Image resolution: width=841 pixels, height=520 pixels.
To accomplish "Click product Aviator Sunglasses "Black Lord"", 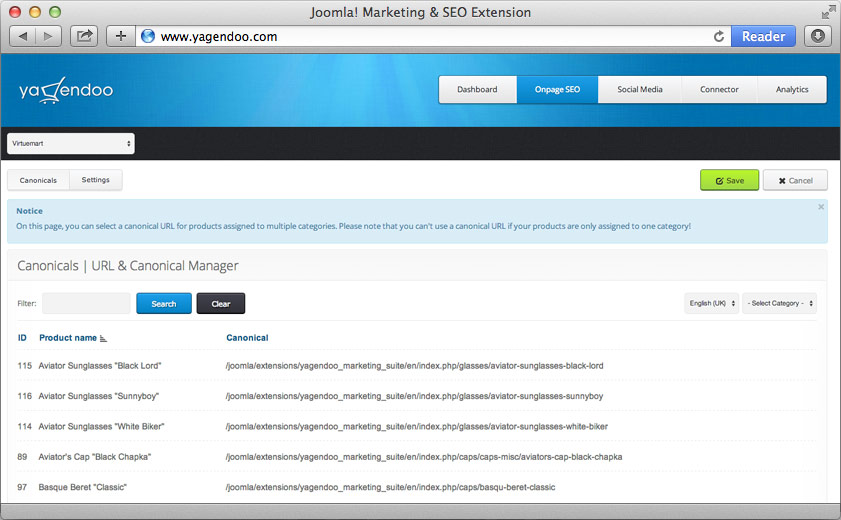I will (x=100, y=366).
